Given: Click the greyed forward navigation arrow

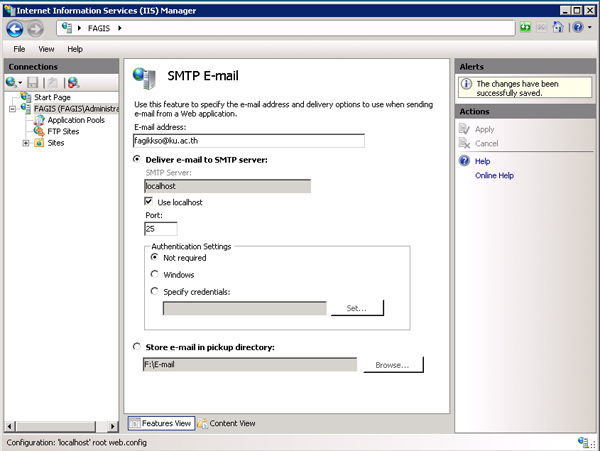Looking at the screenshot, I should pos(35,29).
